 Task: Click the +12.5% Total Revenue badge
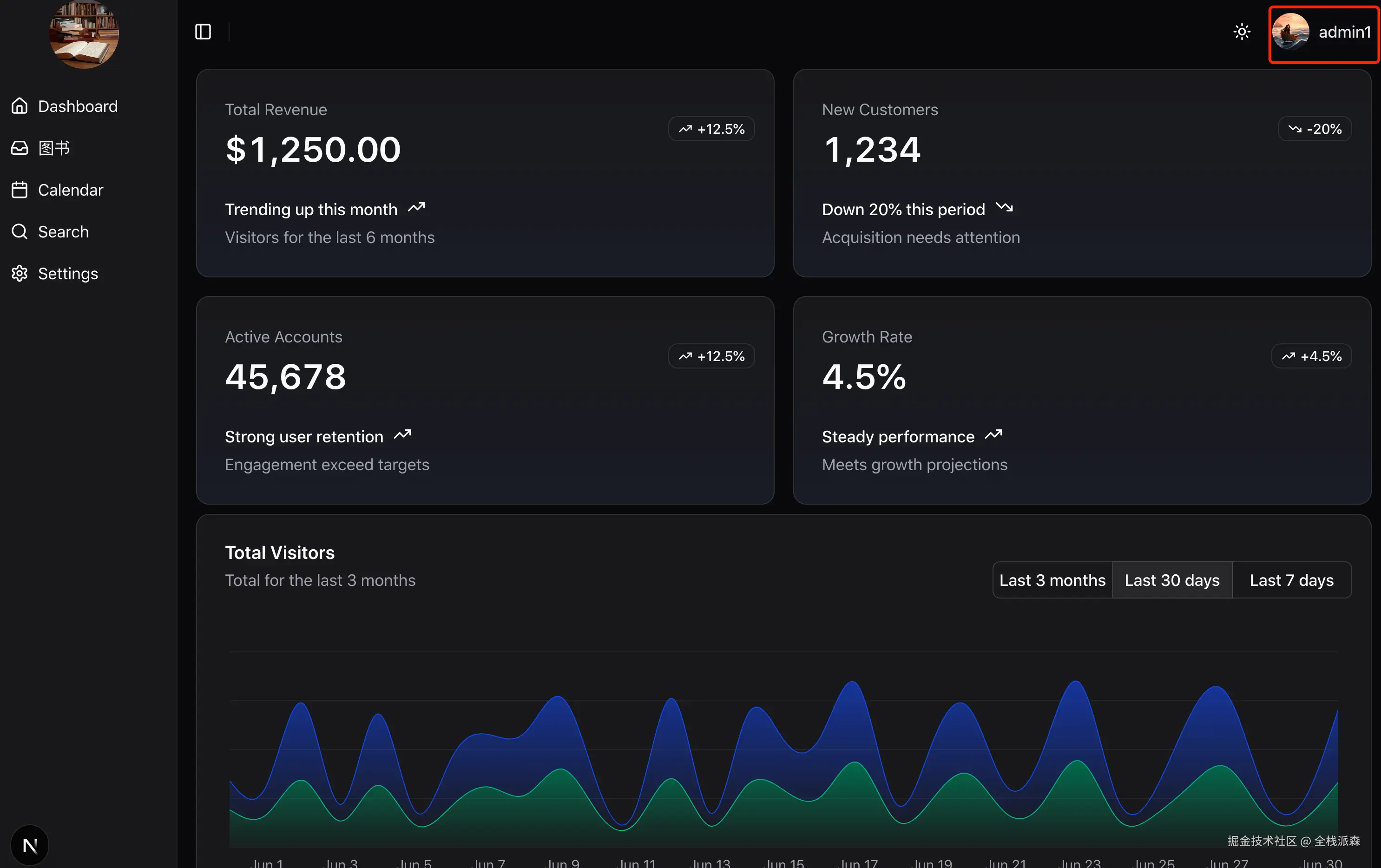[711, 129]
